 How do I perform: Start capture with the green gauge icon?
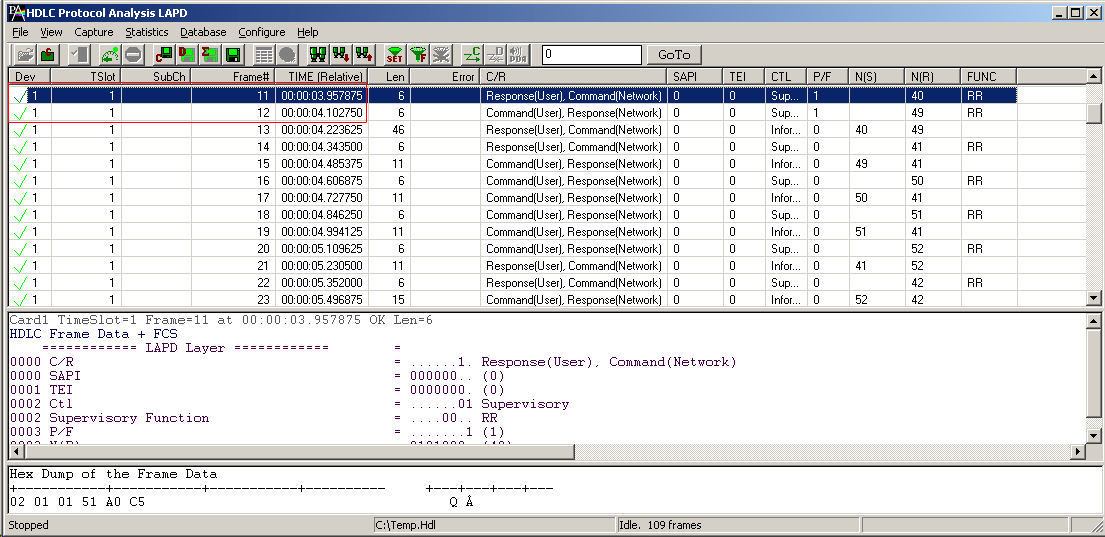(x=110, y=54)
